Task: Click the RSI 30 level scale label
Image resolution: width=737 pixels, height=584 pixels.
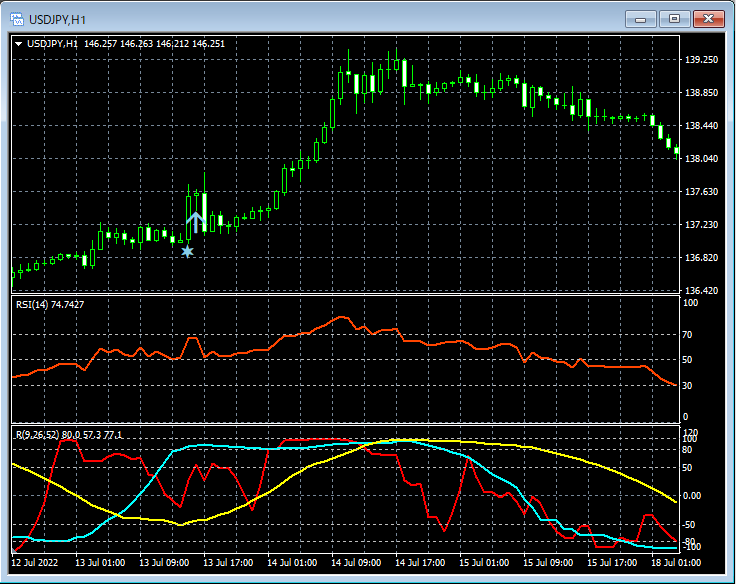Action: (688, 385)
